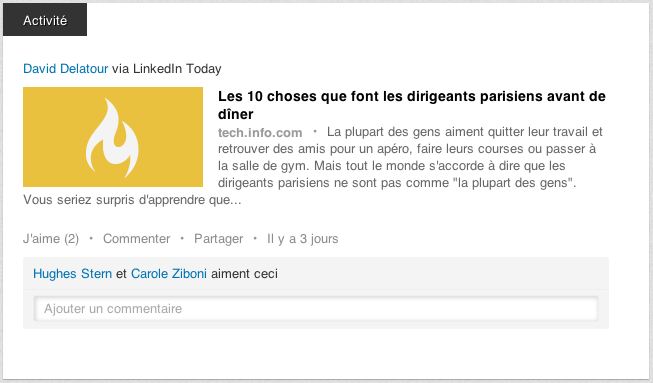653x383 pixels.
Task: Share the post with Partager
Action: coord(219,239)
